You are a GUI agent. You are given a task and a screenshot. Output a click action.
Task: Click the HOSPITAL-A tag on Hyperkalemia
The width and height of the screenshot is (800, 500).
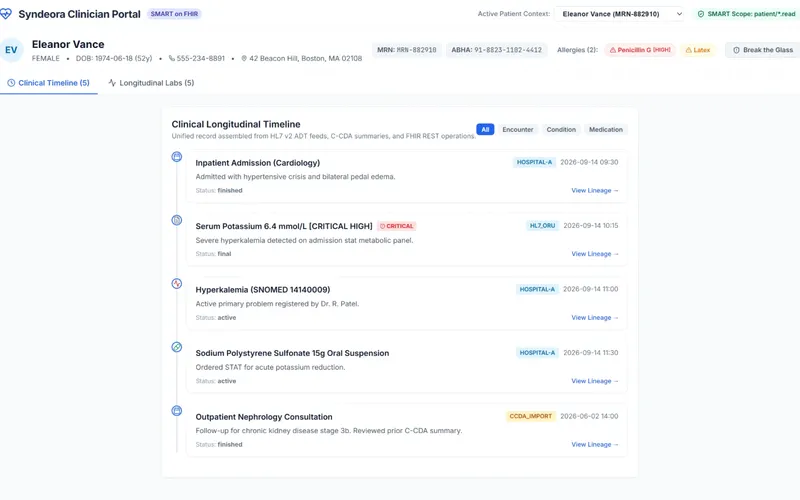537,289
